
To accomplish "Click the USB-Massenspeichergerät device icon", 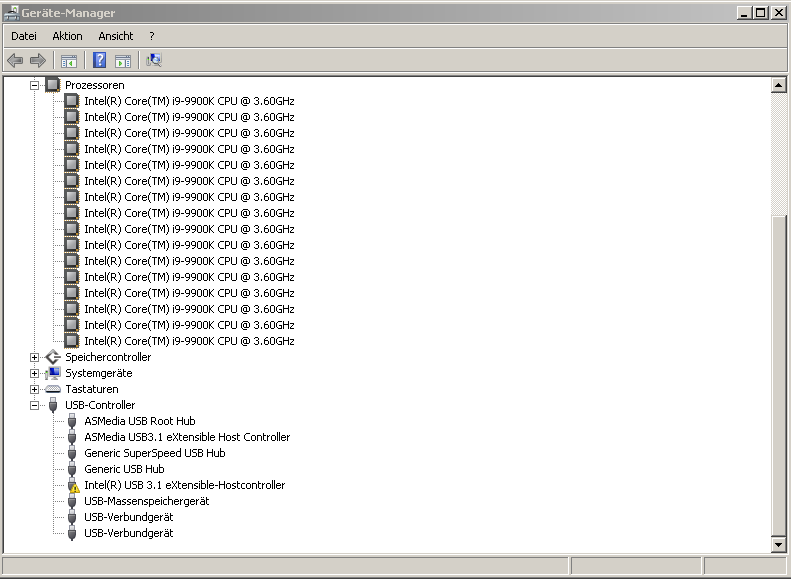I will point(72,501).
